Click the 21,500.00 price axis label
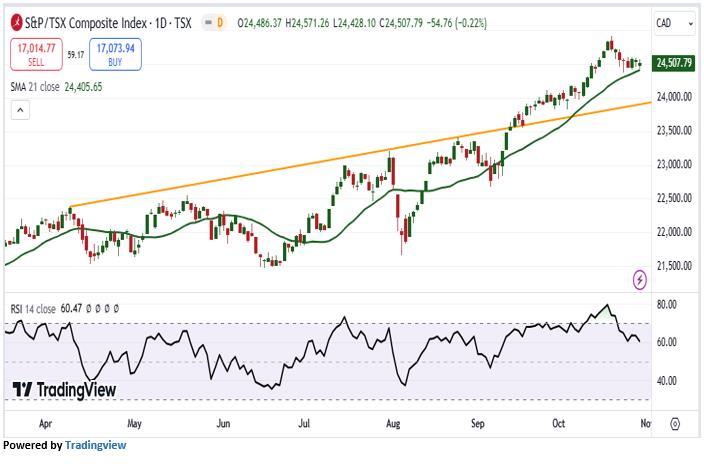This screenshot has height=467, width=704. click(x=674, y=266)
